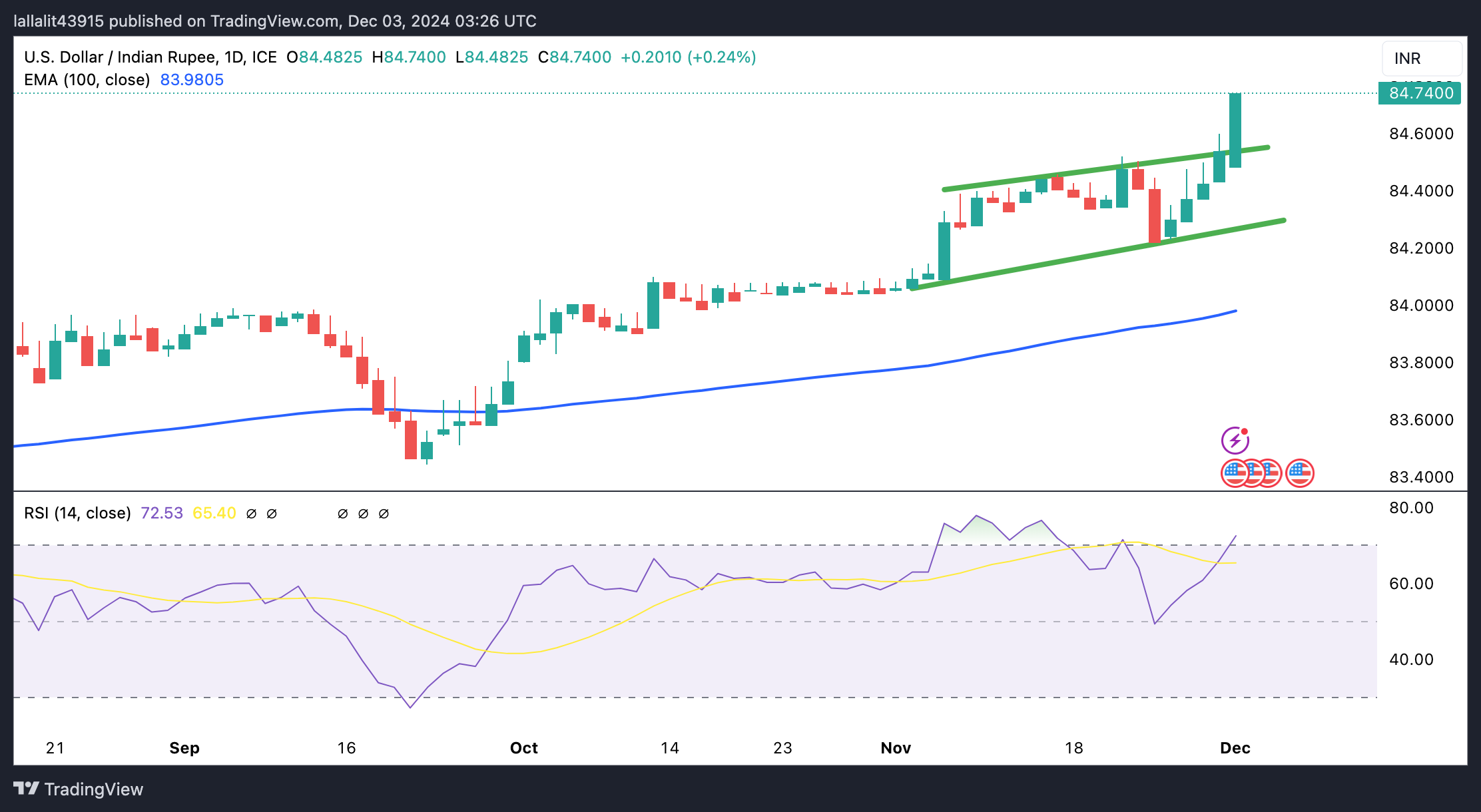Click the third-from-last ∅ symbol in the RSI legend
Screen dimensions: 1481x812
click(343, 514)
